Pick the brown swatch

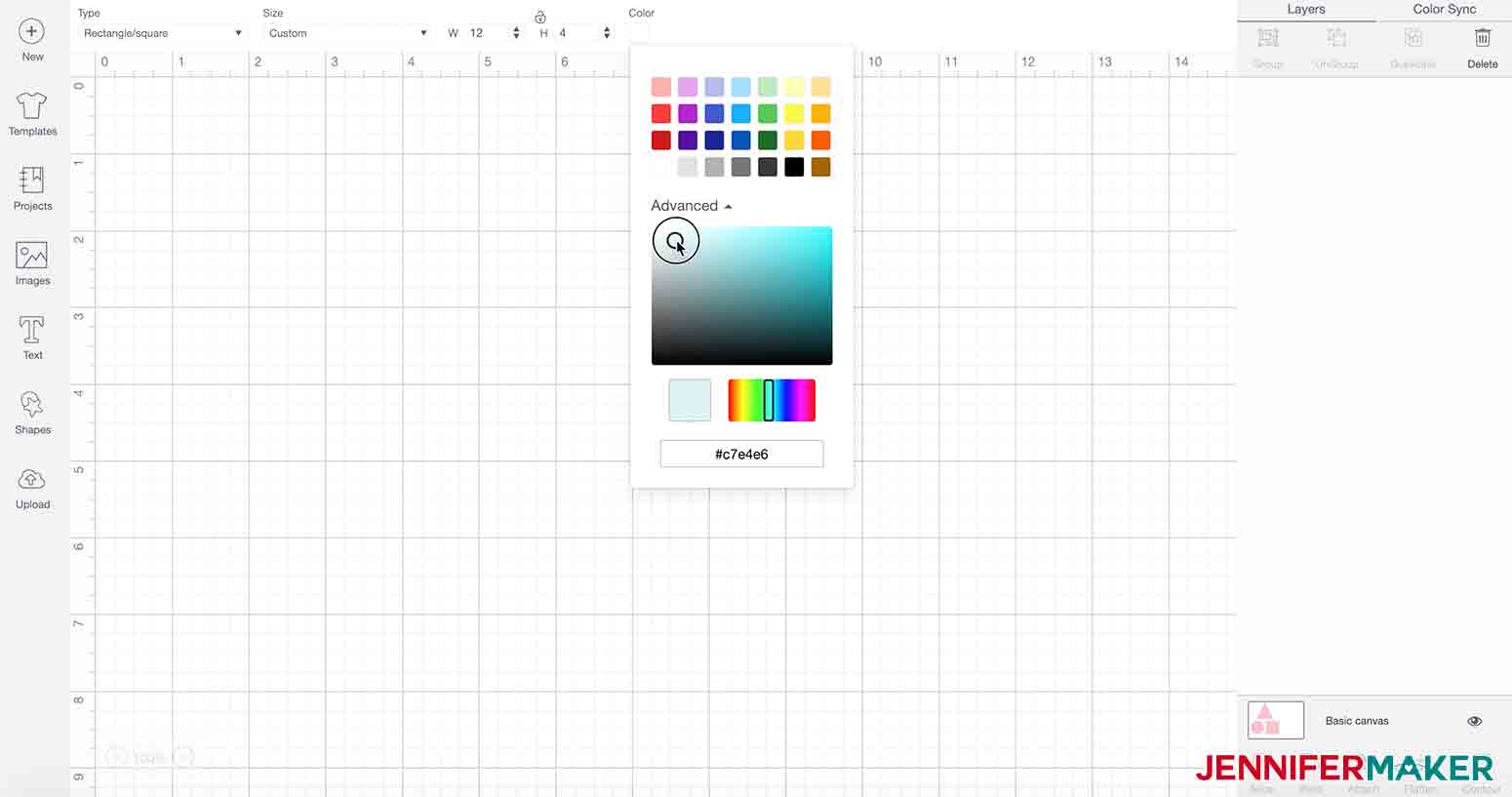821,167
